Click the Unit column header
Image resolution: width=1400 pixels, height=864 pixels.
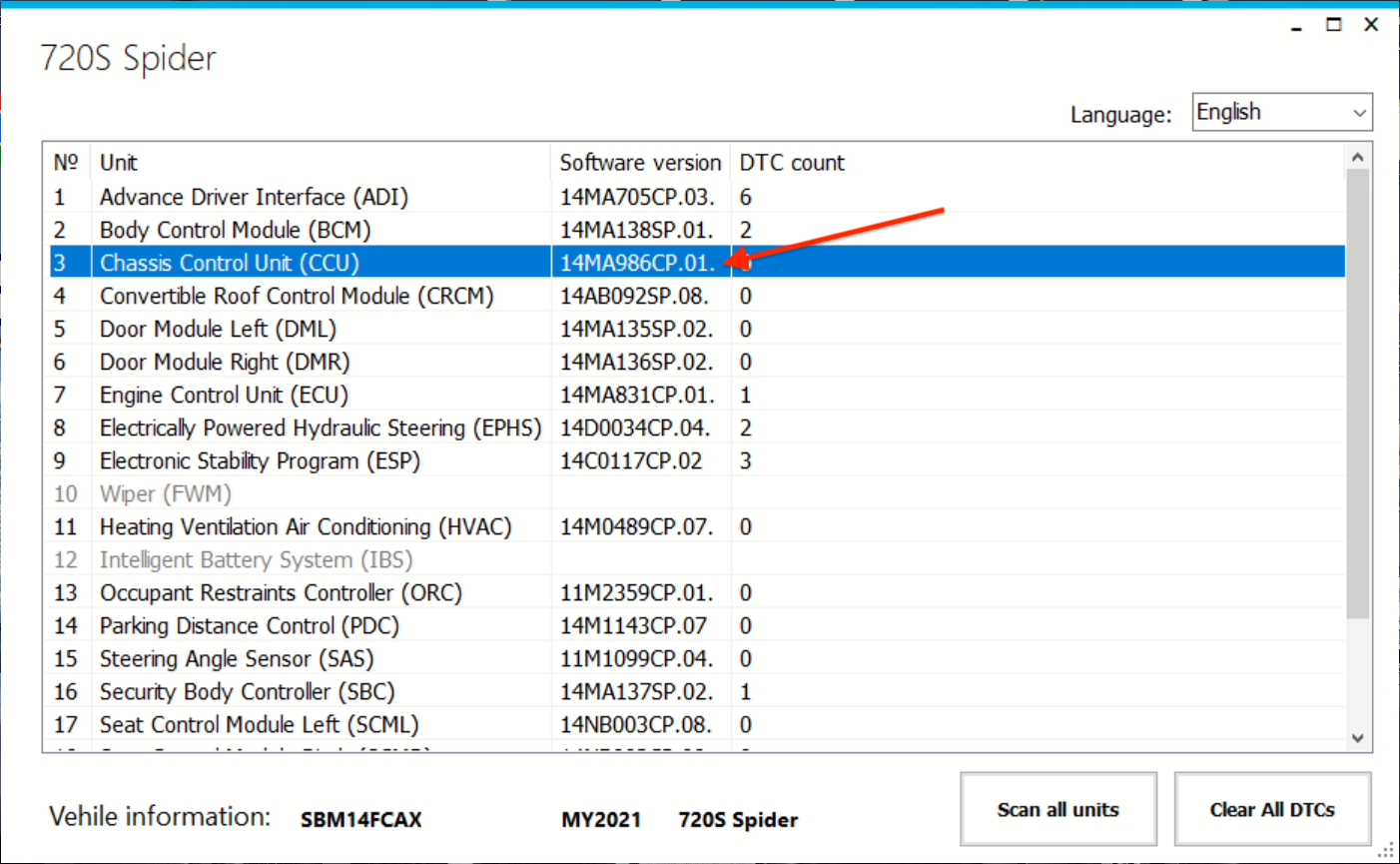click(x=321, y=163)
